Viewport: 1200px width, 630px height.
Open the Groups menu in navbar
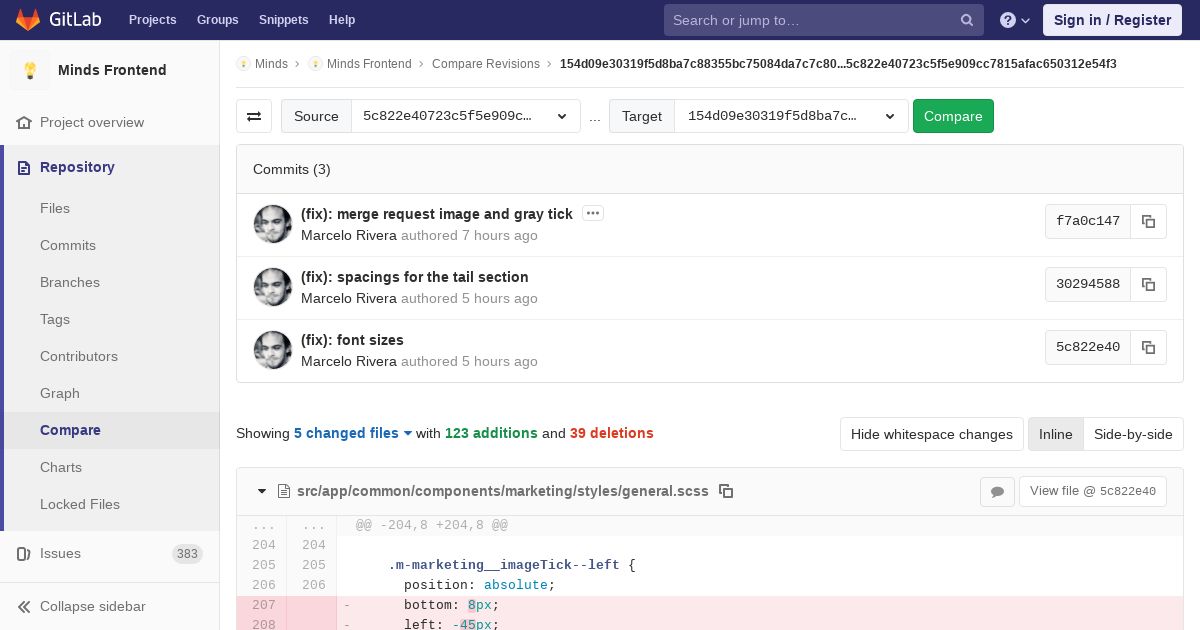click(217, 19)
